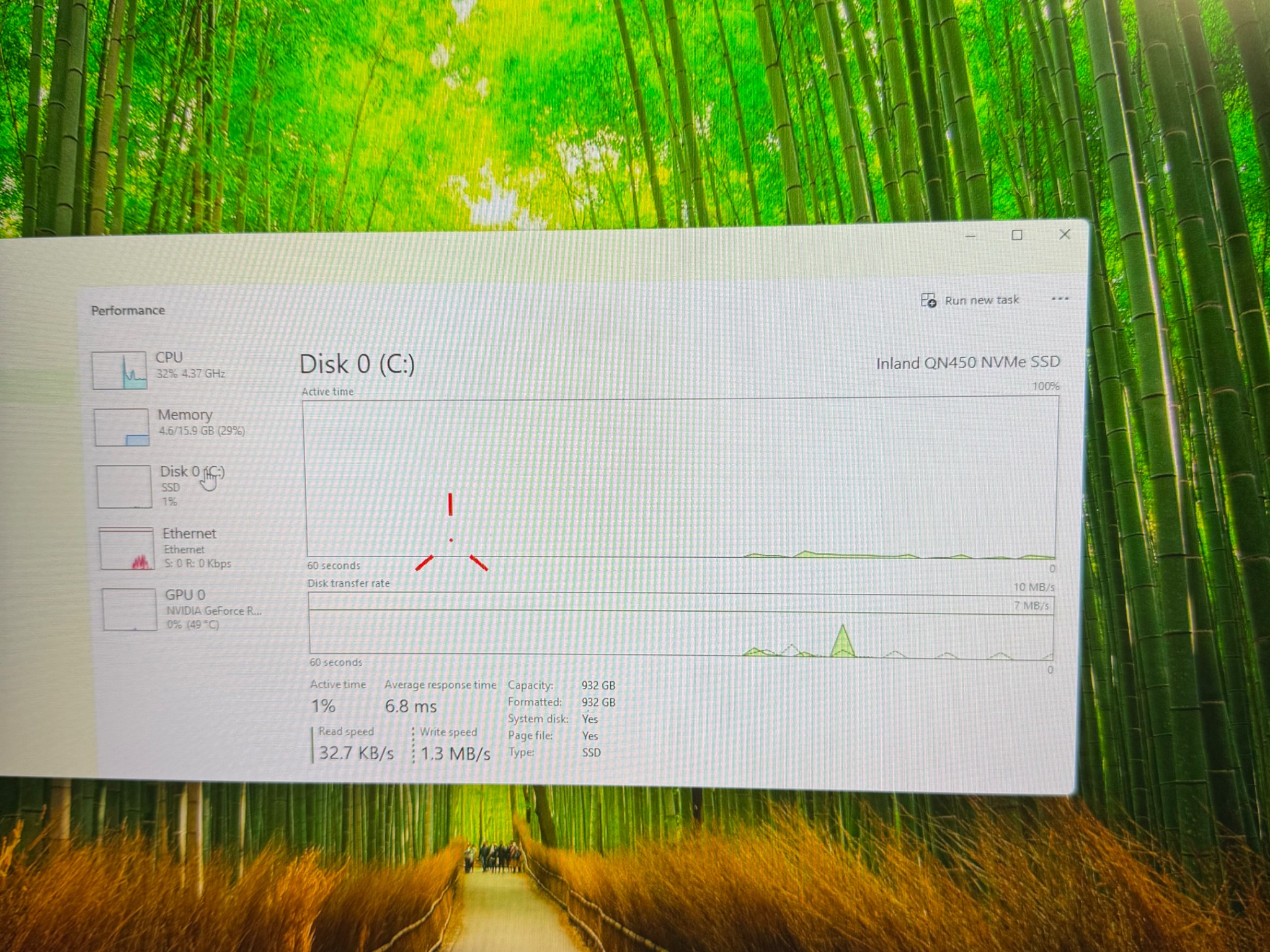Open the three-dot more options menu
This screenshot has width=1270, height=952.
point(1060,299)
